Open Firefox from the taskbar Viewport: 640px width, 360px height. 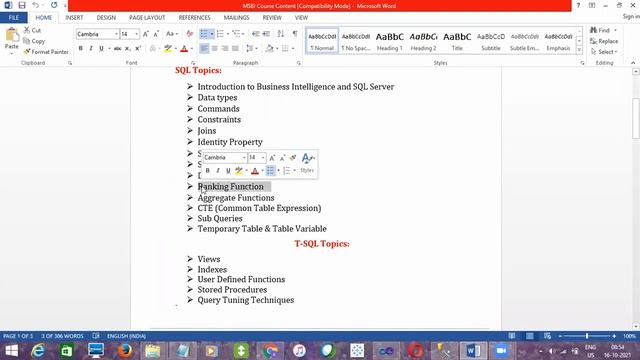tap(124, 351)
